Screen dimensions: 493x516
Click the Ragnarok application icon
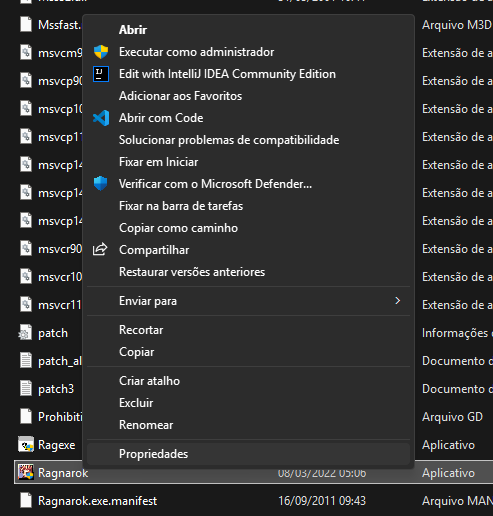tap(26, 473)
